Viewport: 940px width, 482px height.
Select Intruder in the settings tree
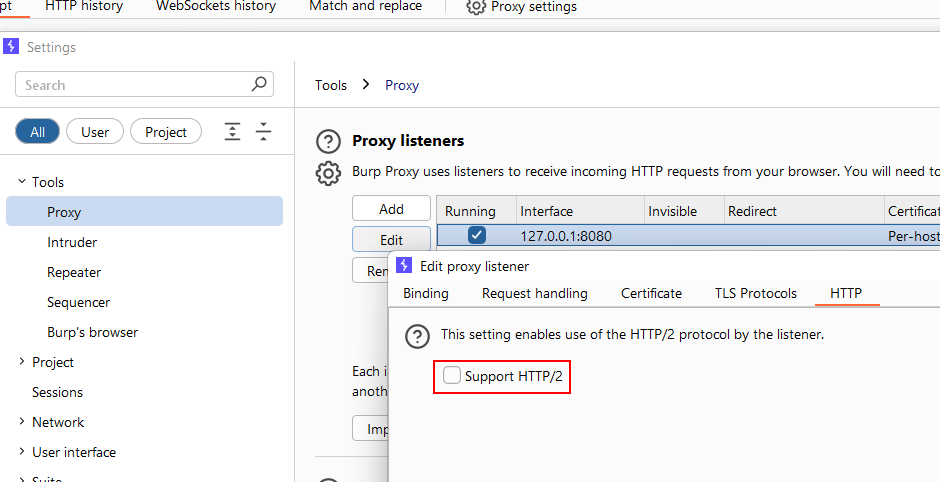coord(72,242)
